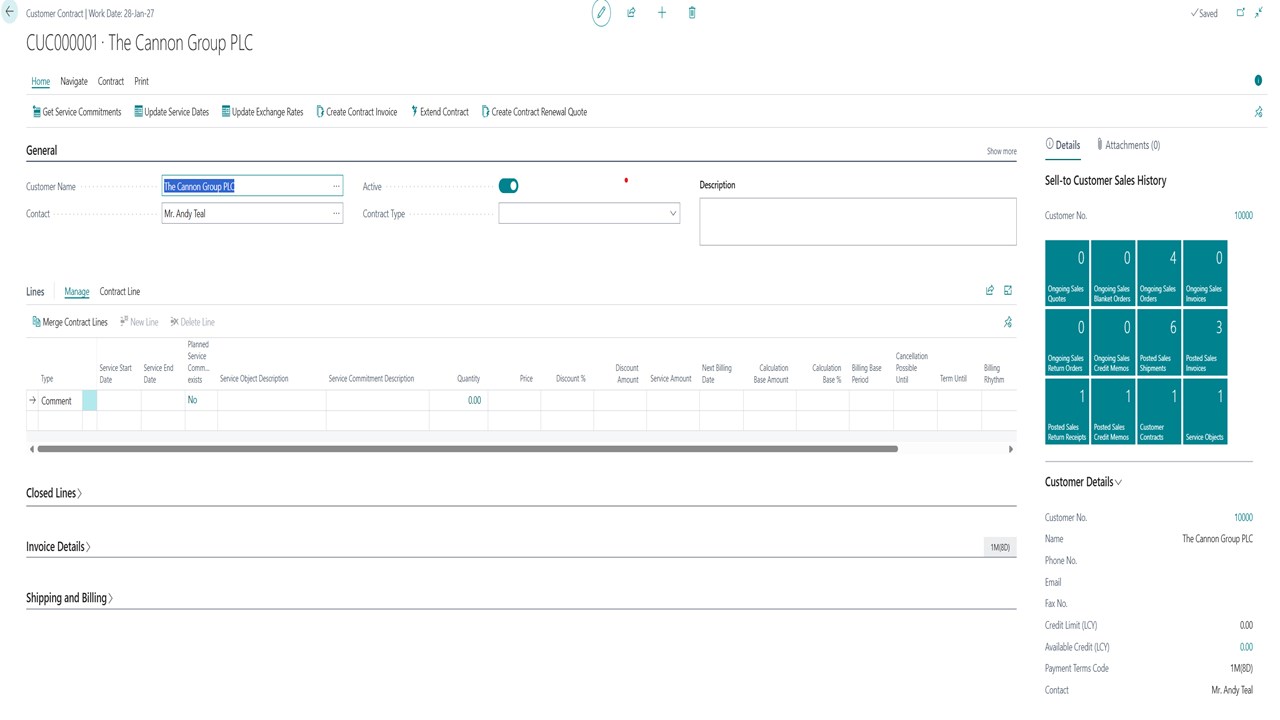This screenshot has width=1280, height=720.
Task: Open the Ongoing Sales Orders tile
Action: point(1159,273)
